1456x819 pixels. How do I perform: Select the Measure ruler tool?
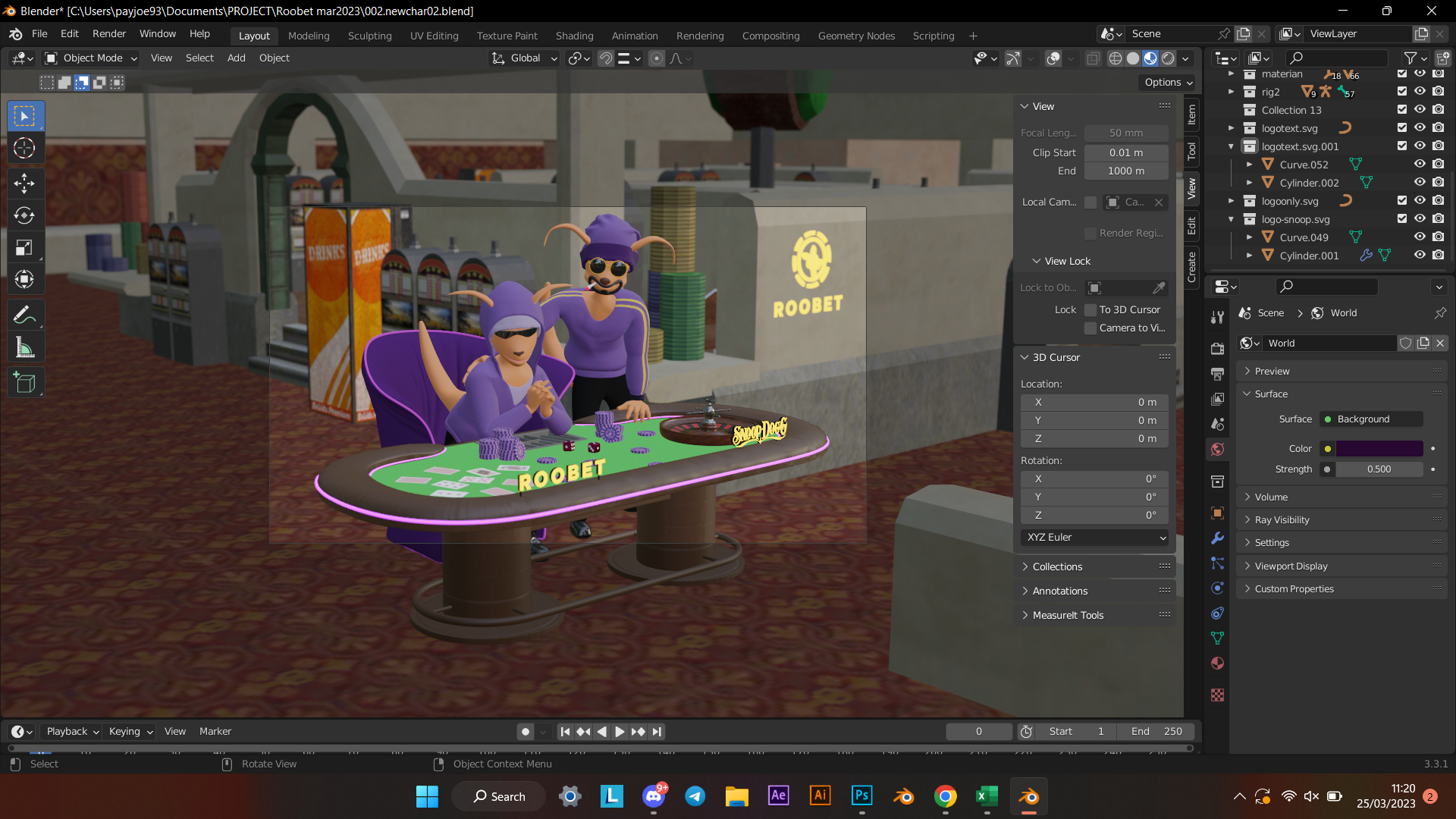click(24, 348)
